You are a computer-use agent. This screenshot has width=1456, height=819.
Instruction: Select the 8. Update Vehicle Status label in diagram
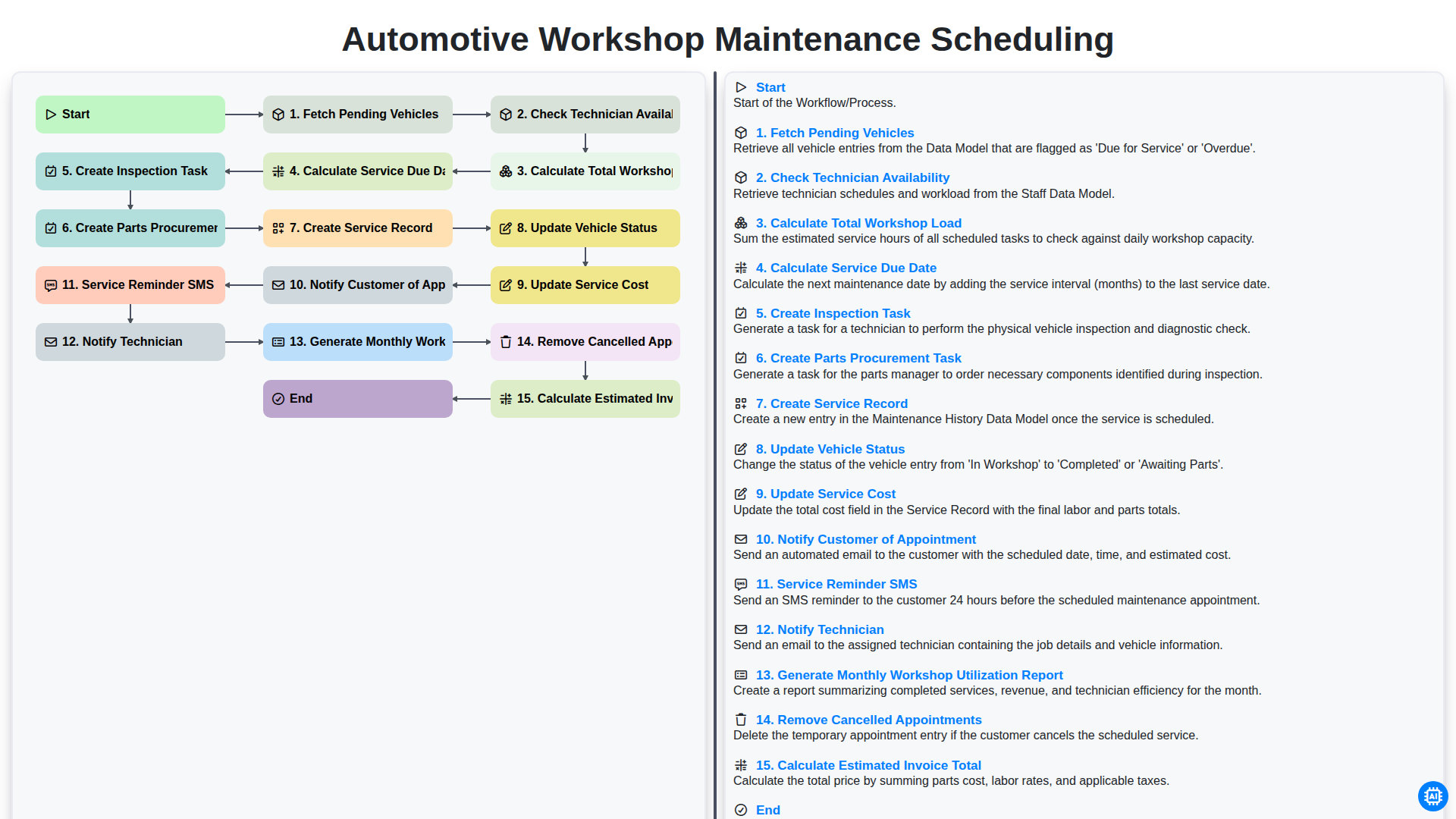587,228
